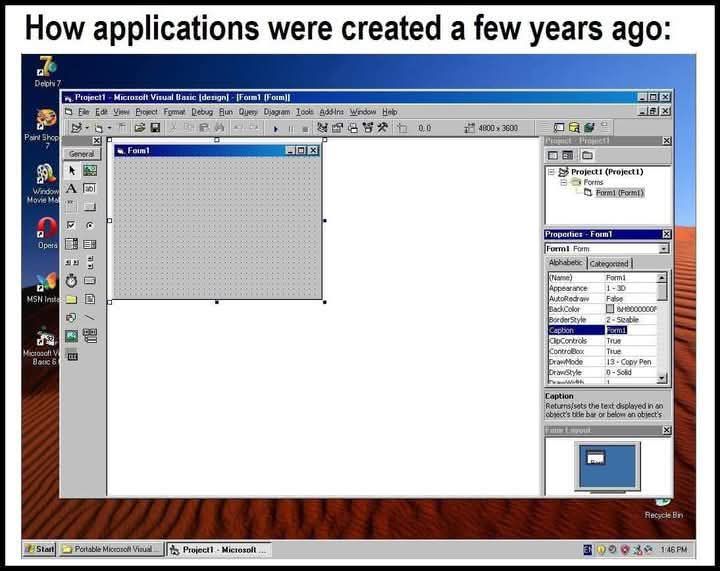
Task: Start the program with the Run arrow
Action: 276,129
